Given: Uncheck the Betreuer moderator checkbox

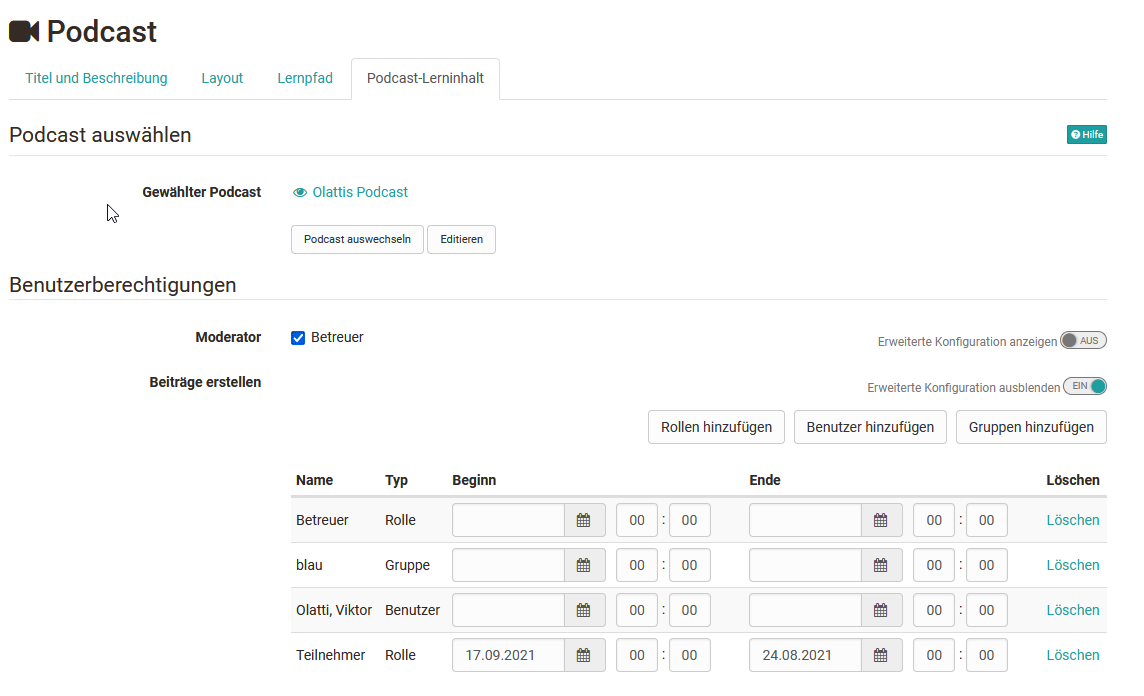Looking at the screenshot, I should (x=298, y=338).
